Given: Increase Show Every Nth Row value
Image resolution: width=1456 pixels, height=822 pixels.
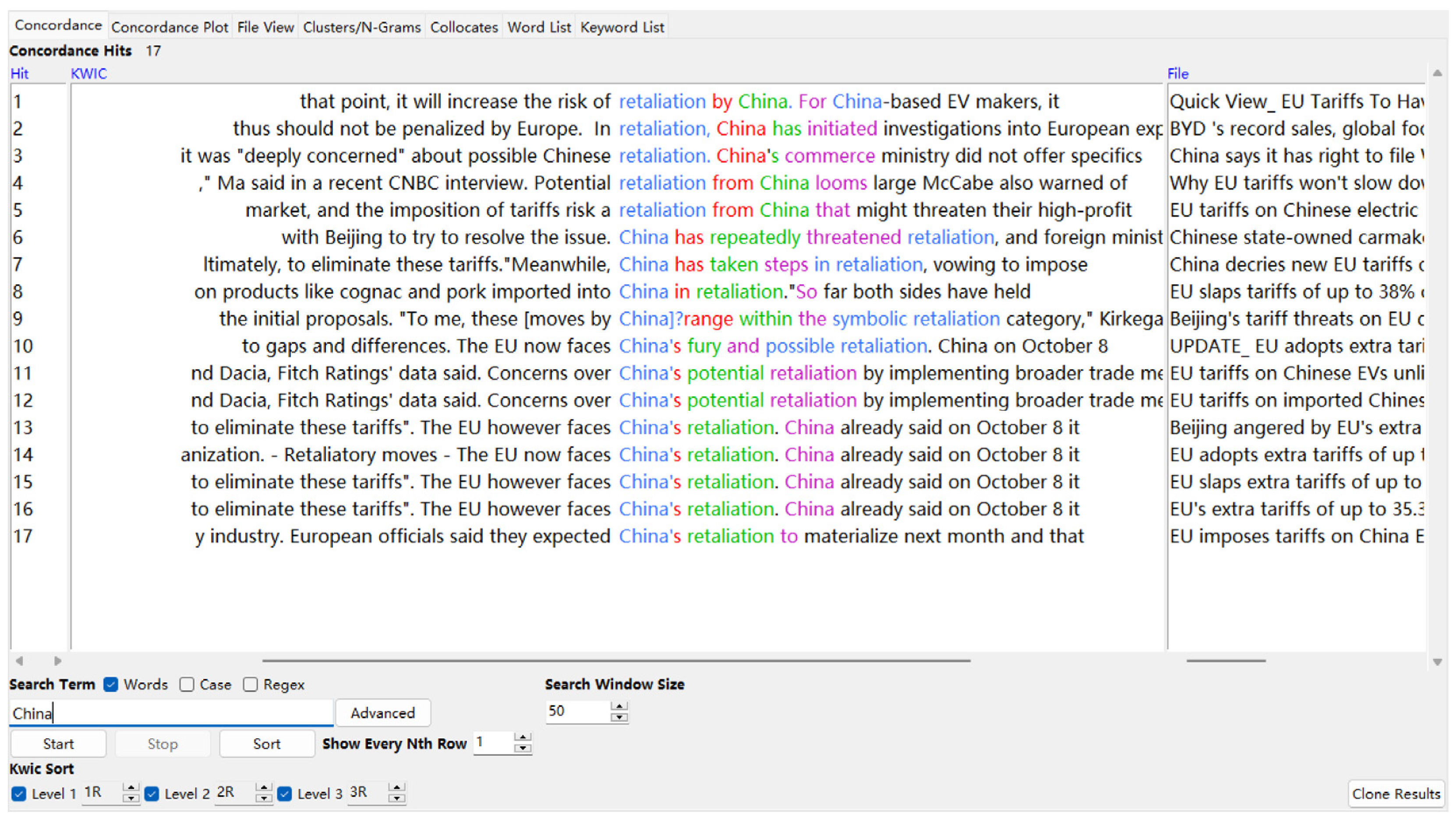Looking at the screenshot, I should [523, 737].
